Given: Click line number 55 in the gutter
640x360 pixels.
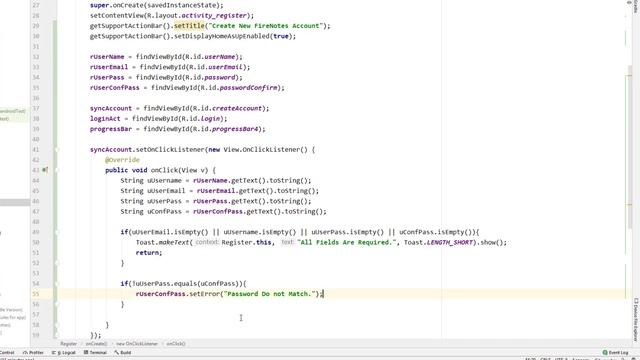Looking at the screenshot, I should pyautogui.click(x=36, y=294).
